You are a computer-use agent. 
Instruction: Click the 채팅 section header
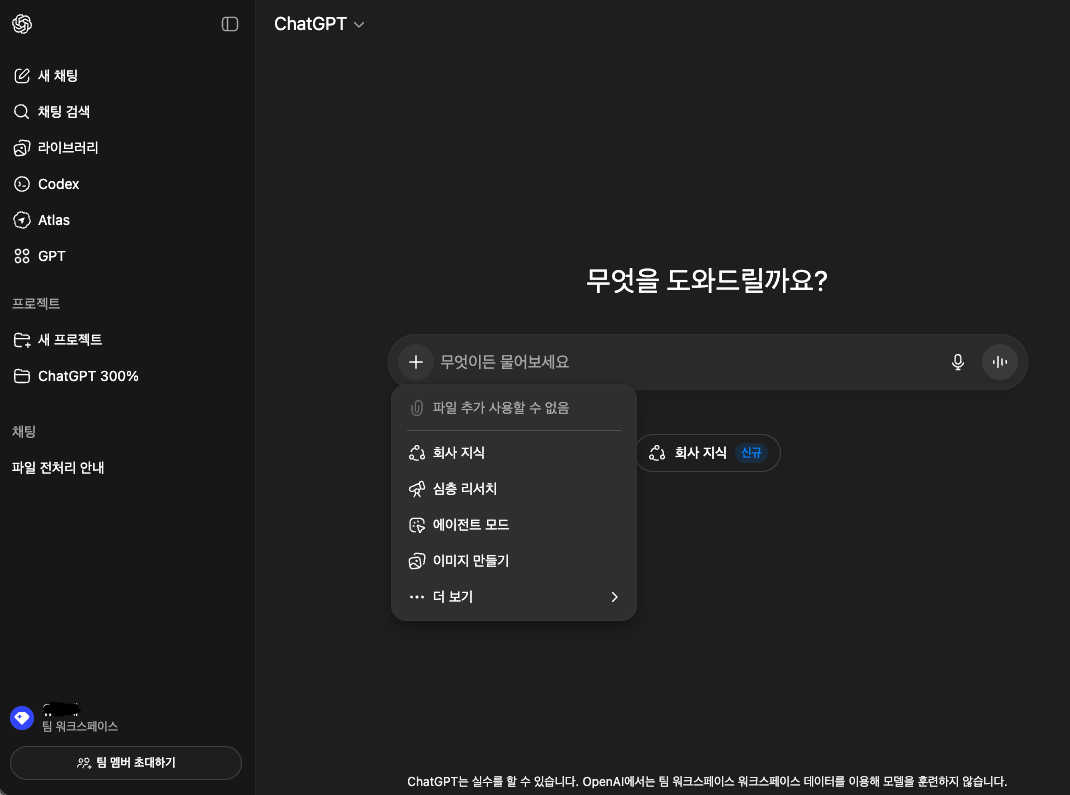tap(24, 432)
